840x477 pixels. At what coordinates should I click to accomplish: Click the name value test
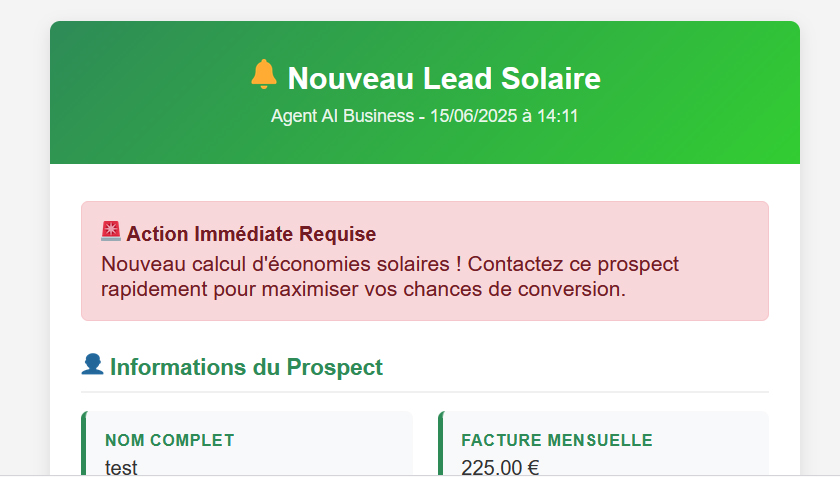click(x=121, y=467)
